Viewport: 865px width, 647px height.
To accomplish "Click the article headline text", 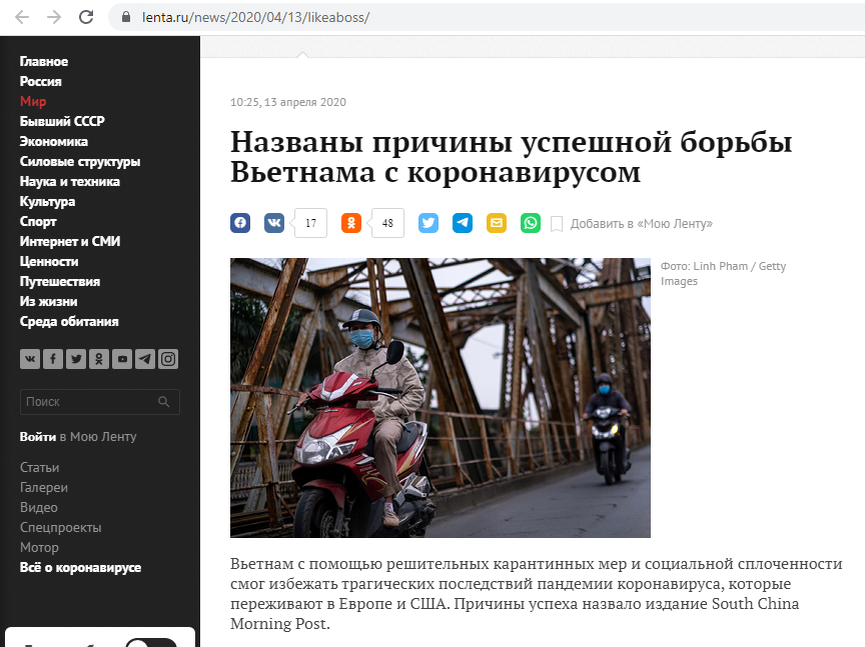I will [511, 157].
